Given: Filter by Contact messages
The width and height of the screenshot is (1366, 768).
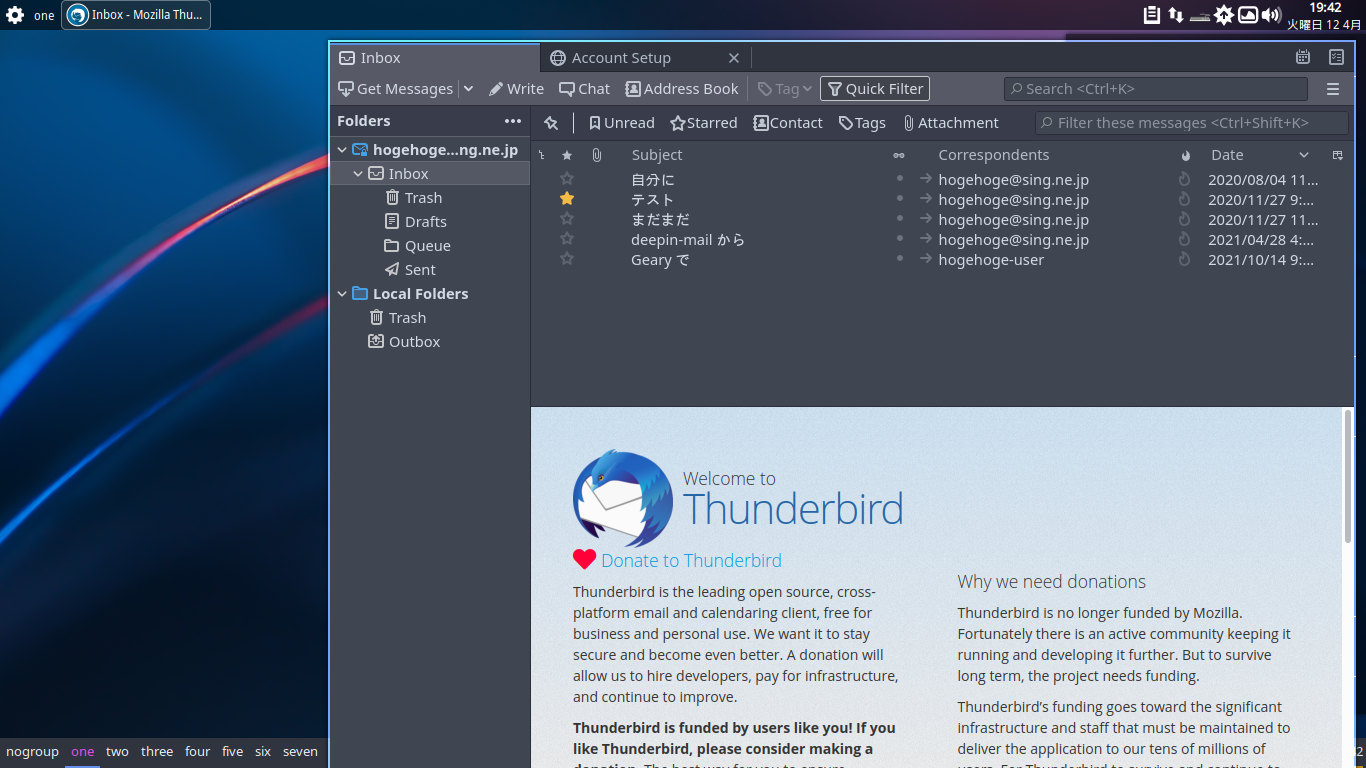Looking at the screenshot, I should coord(788,123).
